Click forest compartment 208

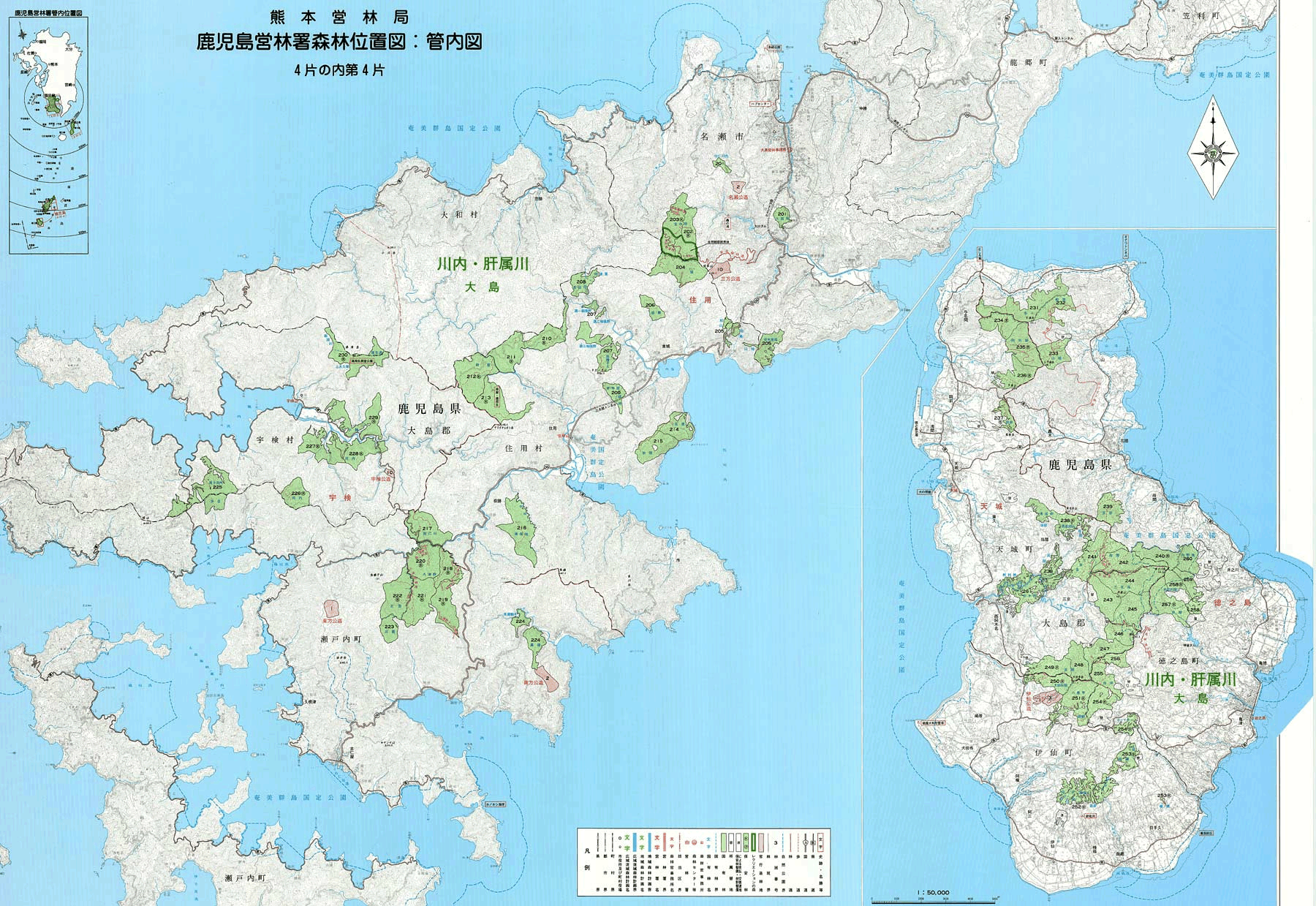(x=581, y=281)
